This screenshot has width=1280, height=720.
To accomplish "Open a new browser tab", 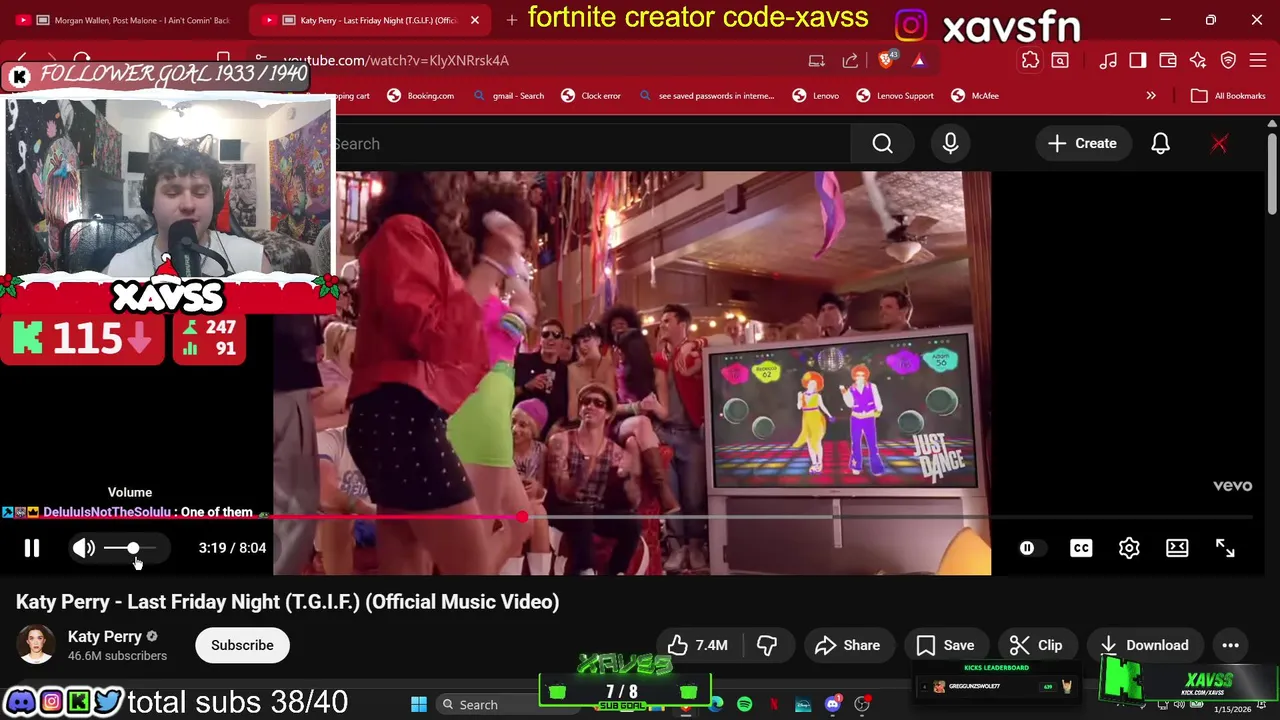I will [x=511, y=20].
